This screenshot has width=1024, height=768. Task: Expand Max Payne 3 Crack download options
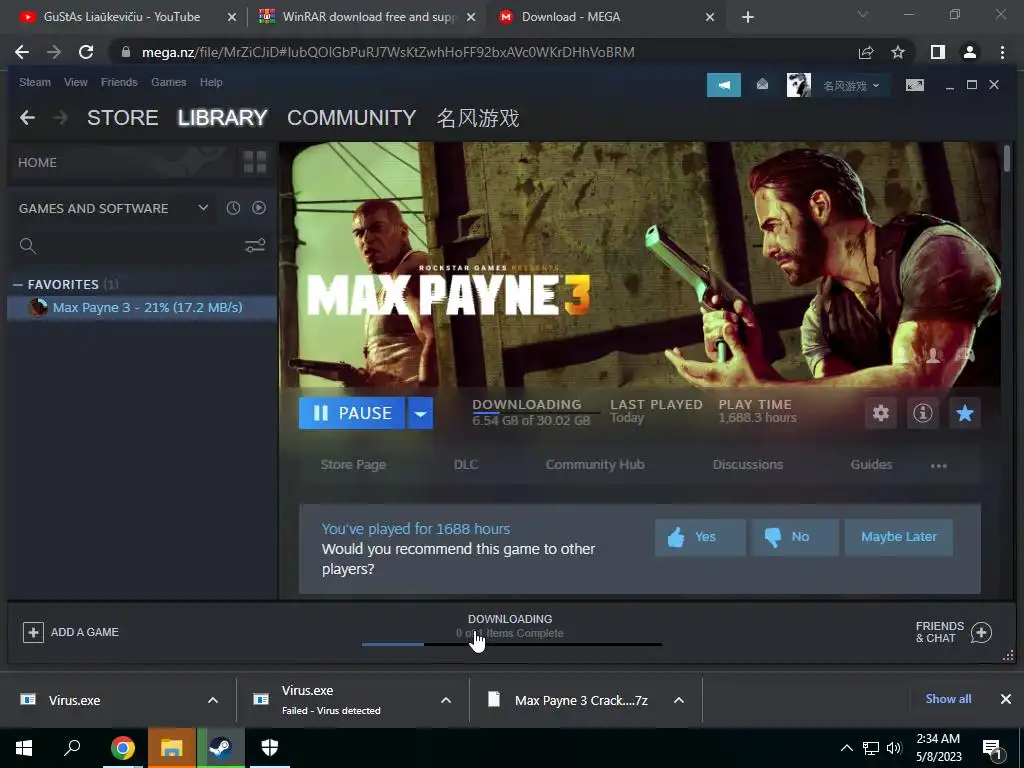pos(679,700)
